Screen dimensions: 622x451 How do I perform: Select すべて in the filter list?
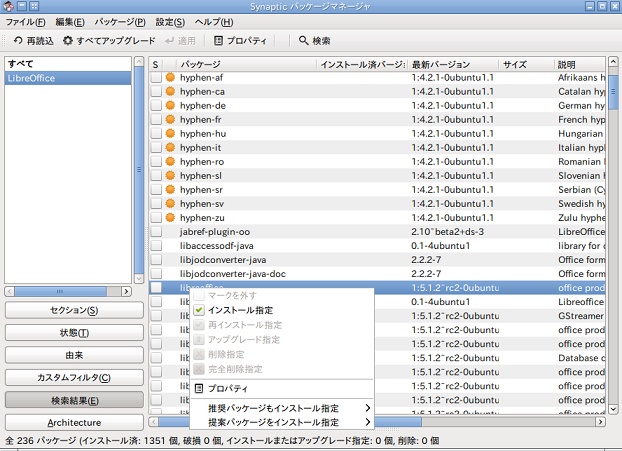pyautogui.click(x=68, y=63)
